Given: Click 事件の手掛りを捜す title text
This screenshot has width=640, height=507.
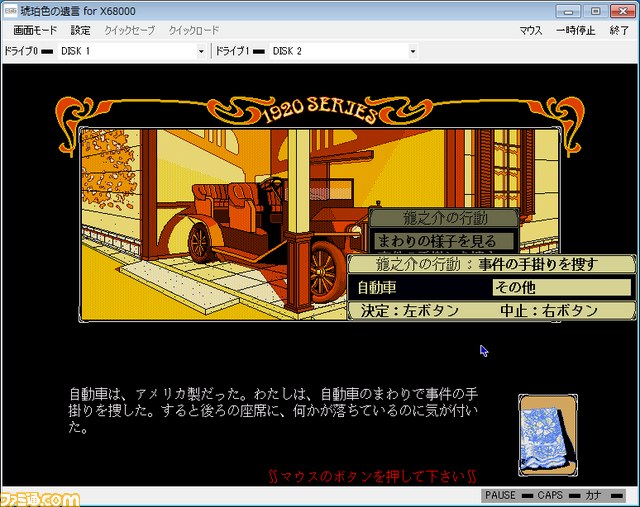Looking at the screenshot, I should 538,265.
